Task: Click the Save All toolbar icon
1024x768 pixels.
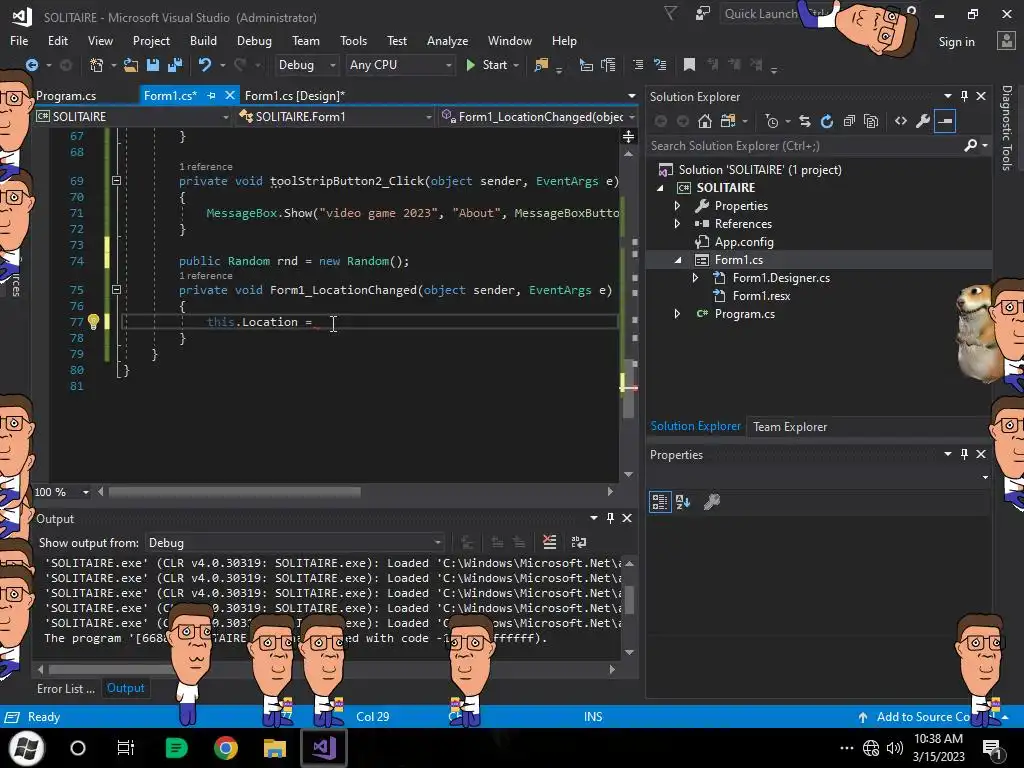Action: click(x=175, y=65)
